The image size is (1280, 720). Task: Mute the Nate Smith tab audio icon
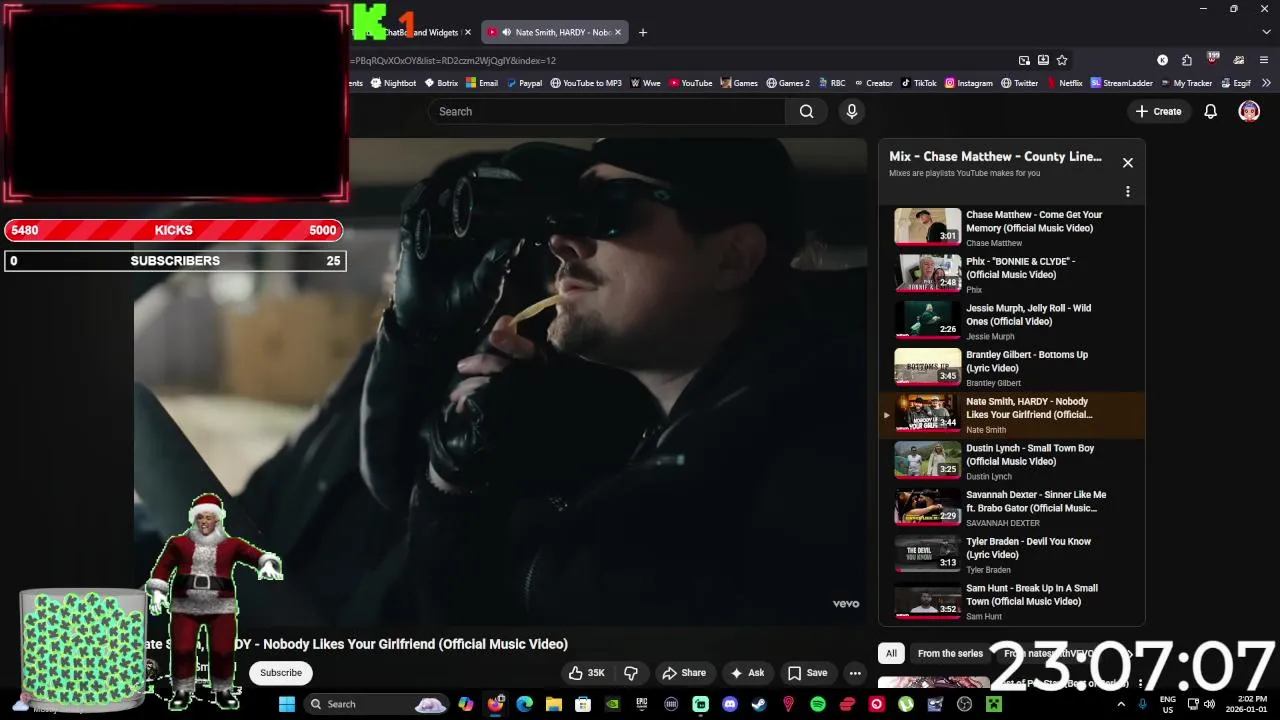tap(506, 32)
